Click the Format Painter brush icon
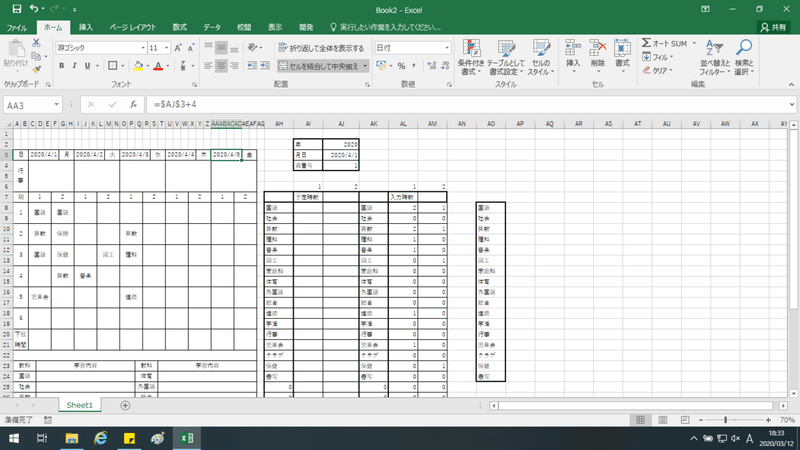 tap(36, 69)
